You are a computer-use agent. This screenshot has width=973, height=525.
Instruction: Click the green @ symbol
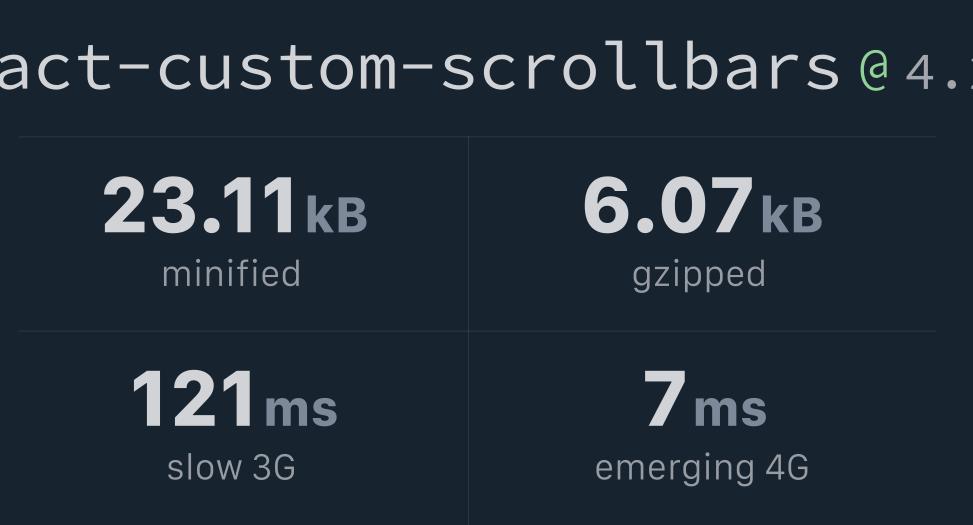point(874,70)
